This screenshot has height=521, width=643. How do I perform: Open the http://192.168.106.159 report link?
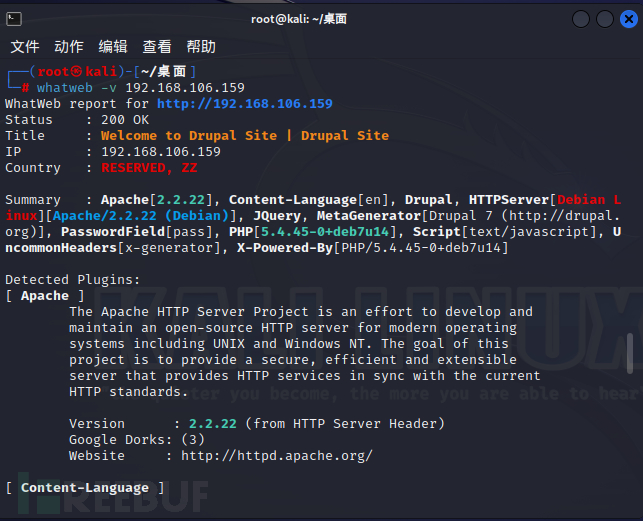[245, 103]
